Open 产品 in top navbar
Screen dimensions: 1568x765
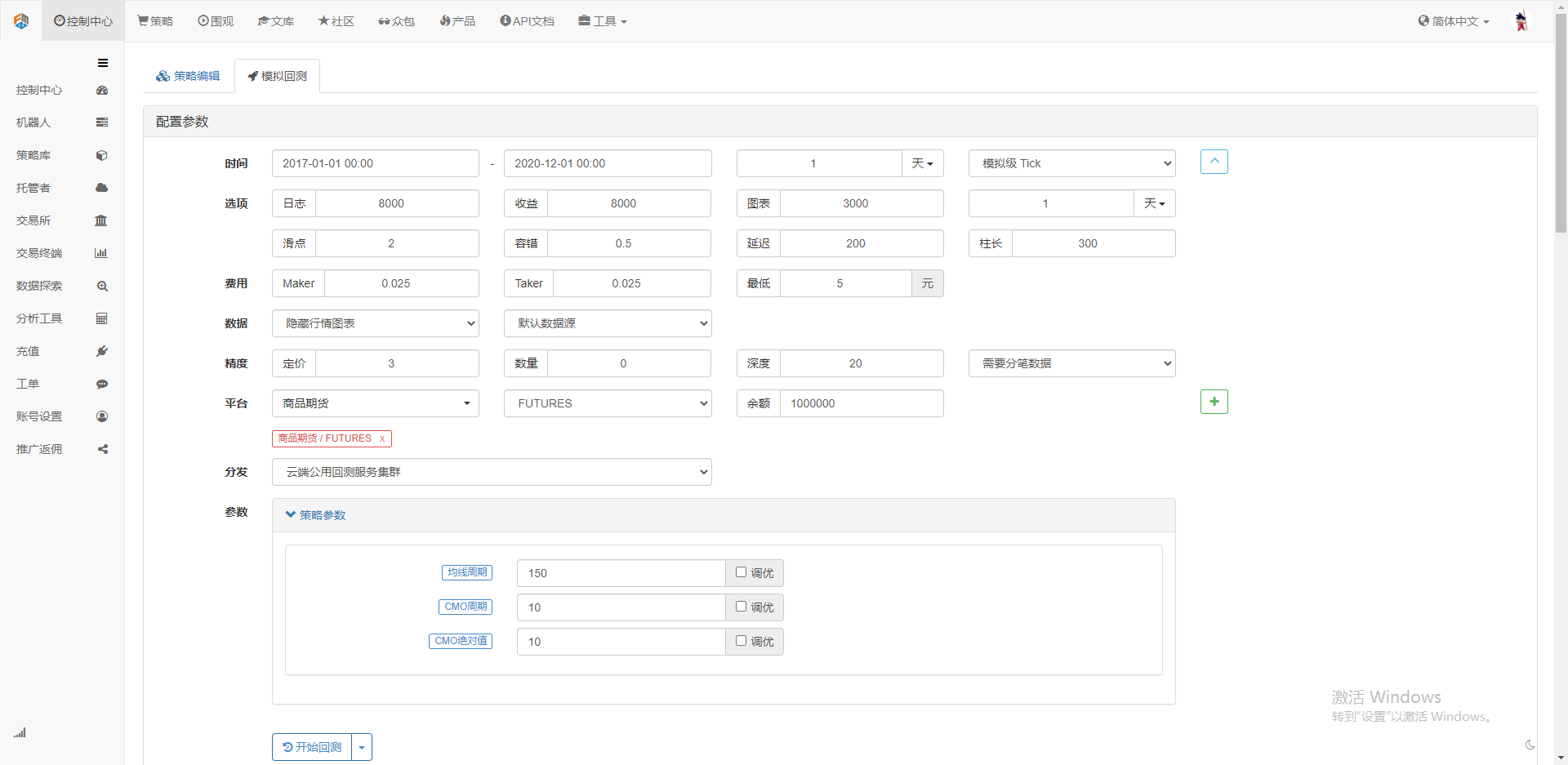pyautogui.click(x=457, y=21)
